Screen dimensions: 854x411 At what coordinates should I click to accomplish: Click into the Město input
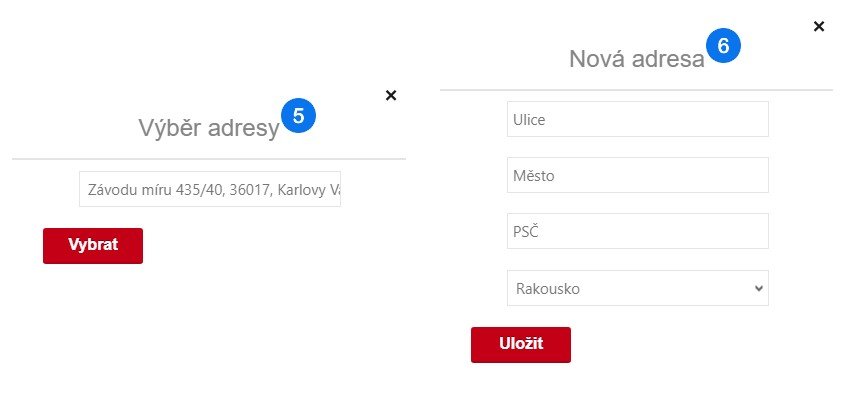coord(637,175)
